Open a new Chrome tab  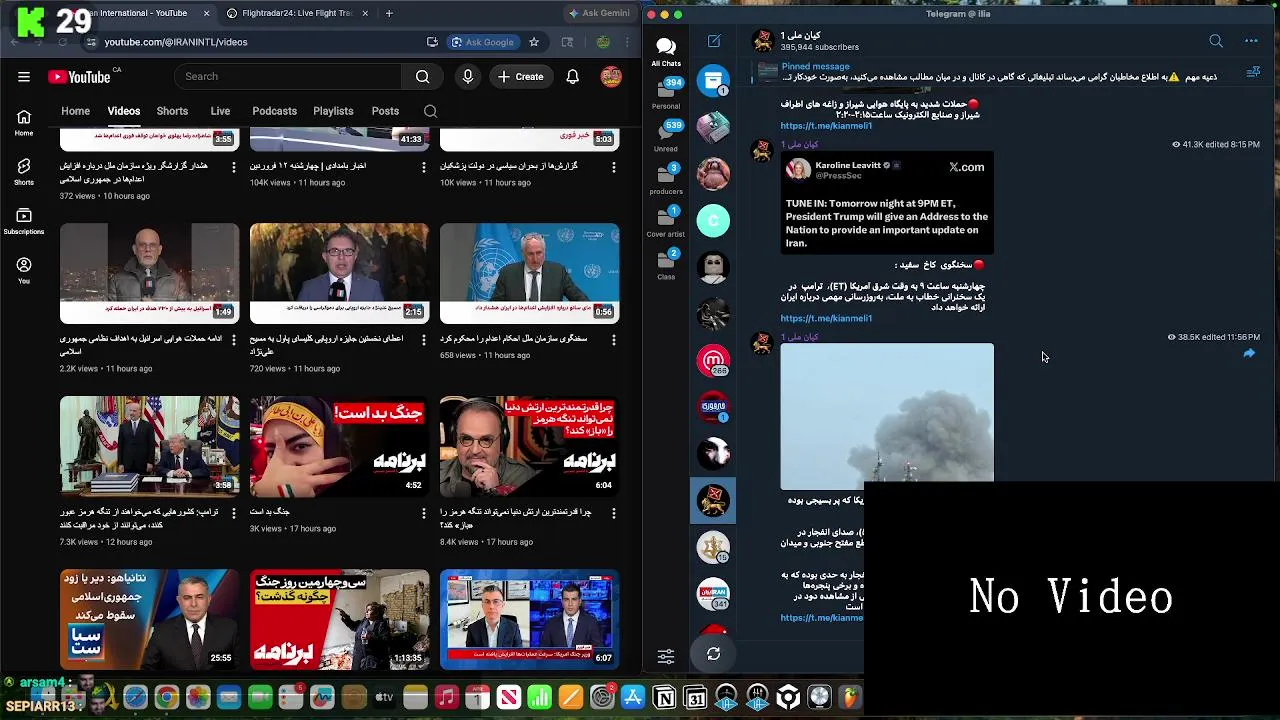click(389, 13)
